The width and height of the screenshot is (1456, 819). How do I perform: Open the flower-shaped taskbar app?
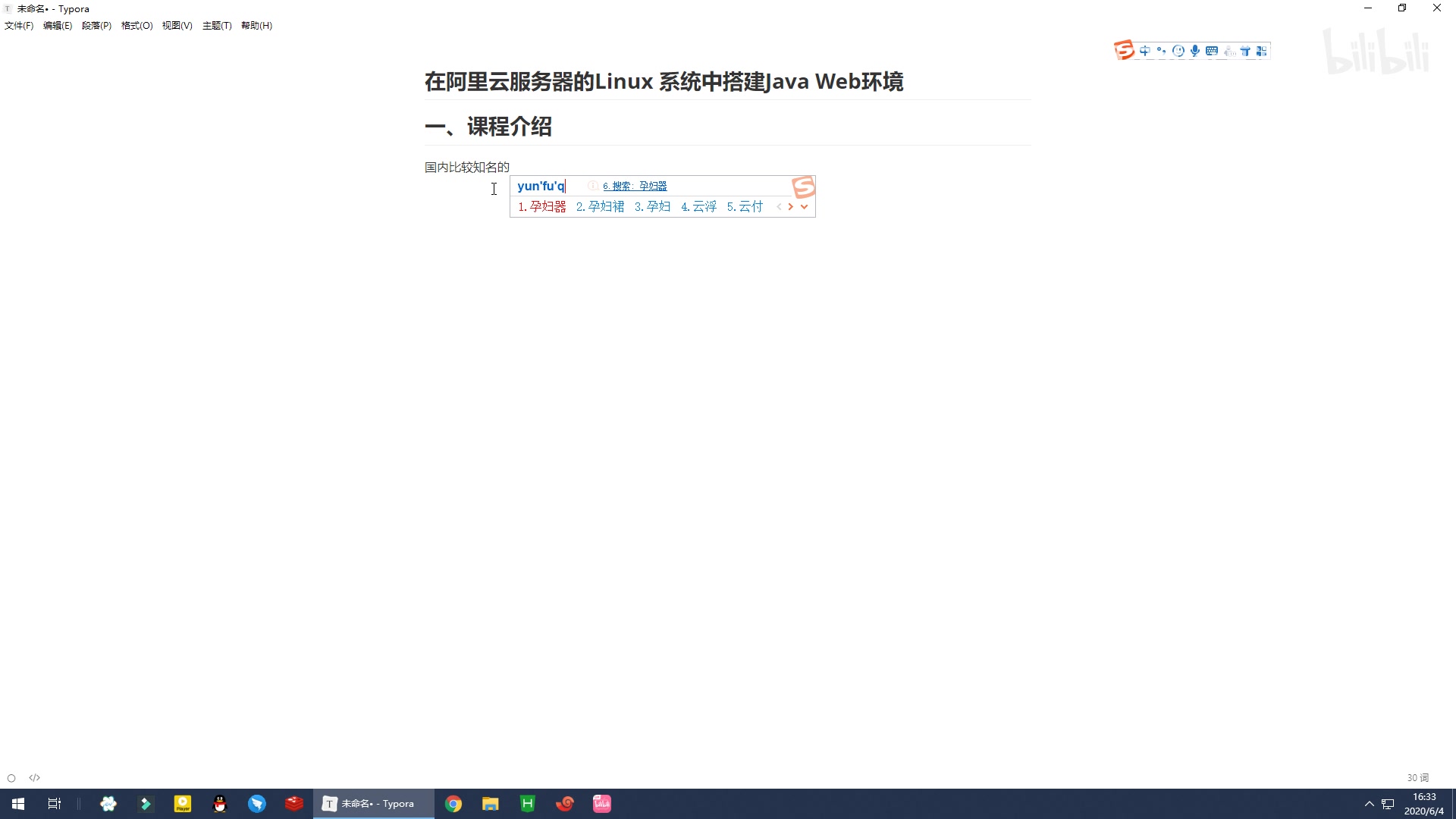[x=108, y=804]
